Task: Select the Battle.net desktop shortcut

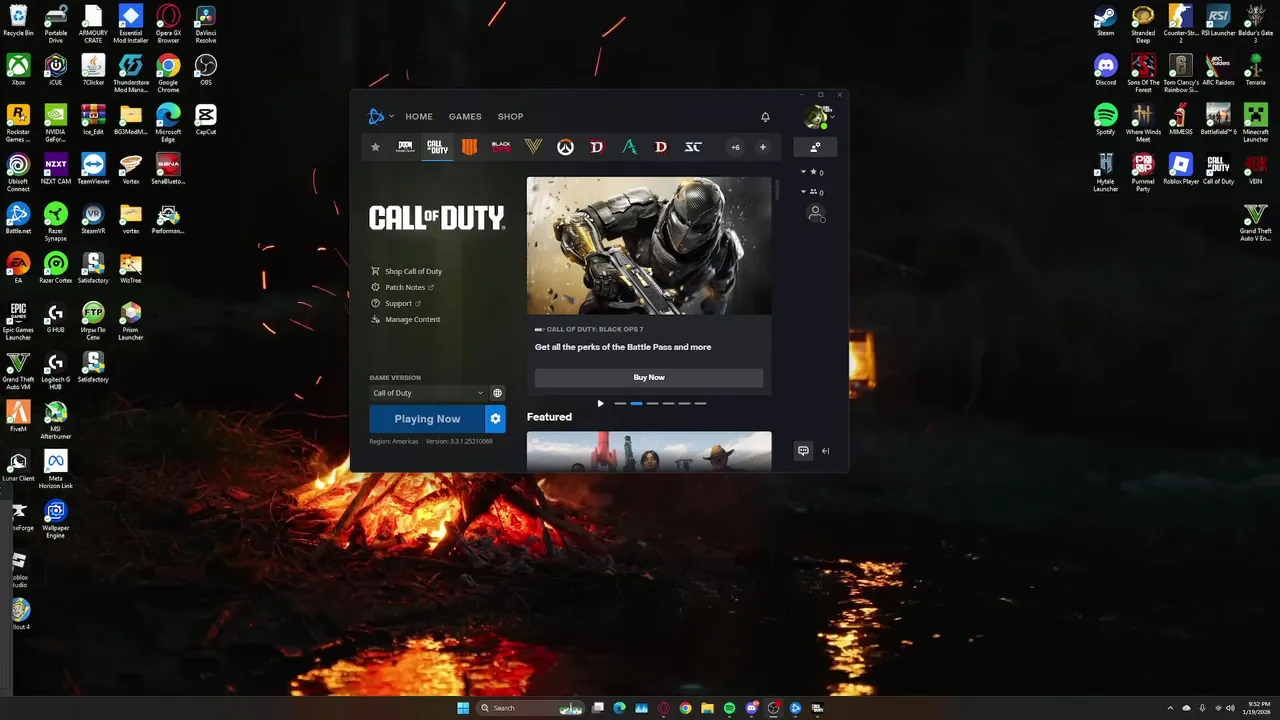Action: pyautogui.click(x=18, y=219)
